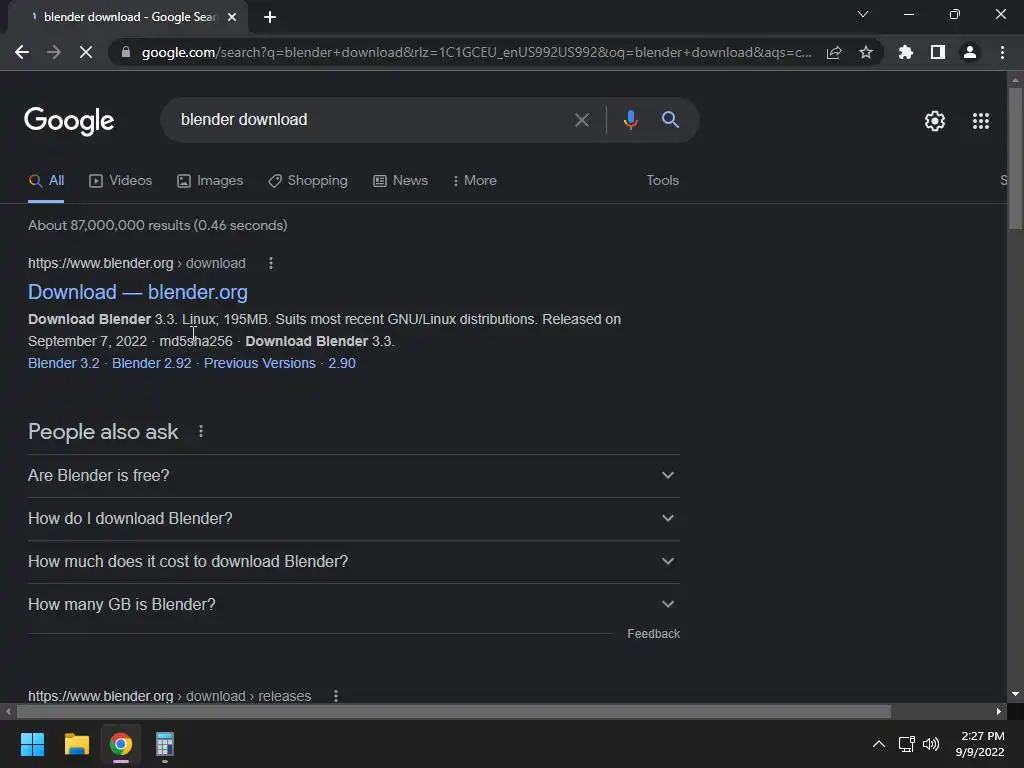This screenshot has width=1024, height=768.
Task: Click the site lock icon in address bar
Action: 126,52
